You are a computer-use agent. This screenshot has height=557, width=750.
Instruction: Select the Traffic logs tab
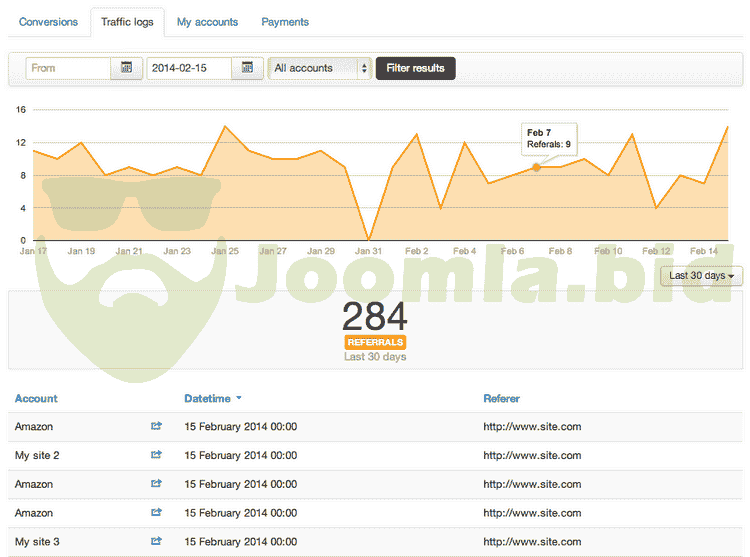[x=127, y=22]
